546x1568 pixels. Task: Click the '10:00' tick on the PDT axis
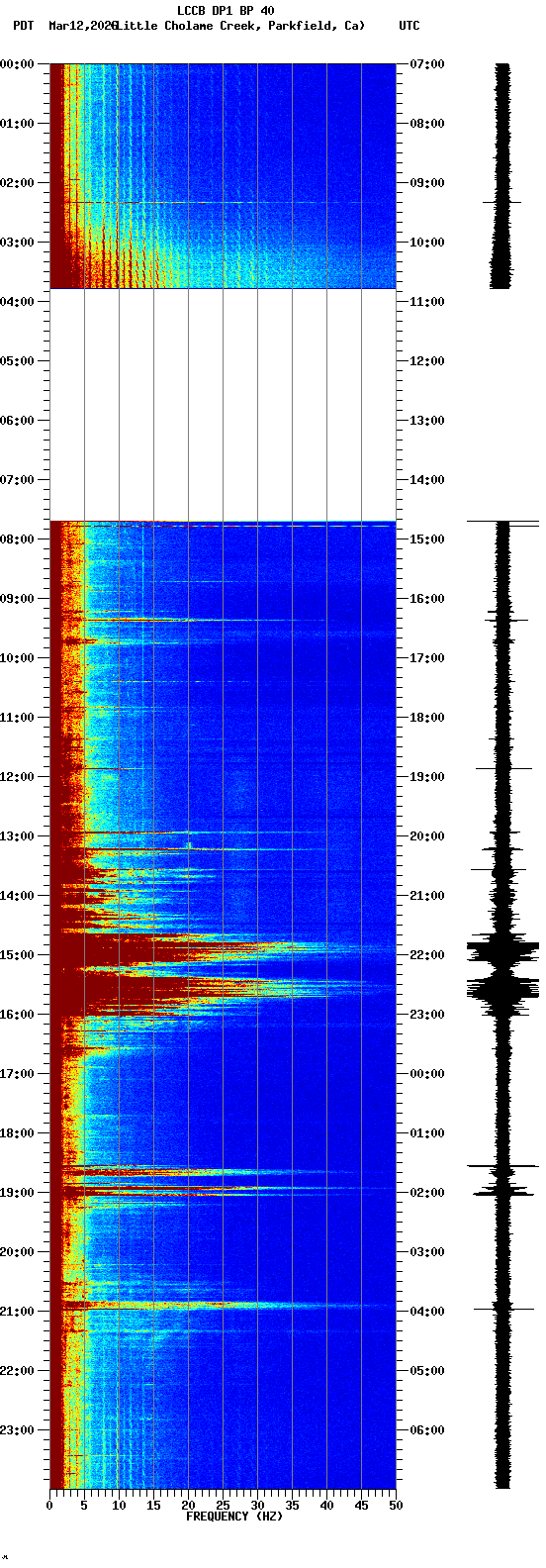17,657
